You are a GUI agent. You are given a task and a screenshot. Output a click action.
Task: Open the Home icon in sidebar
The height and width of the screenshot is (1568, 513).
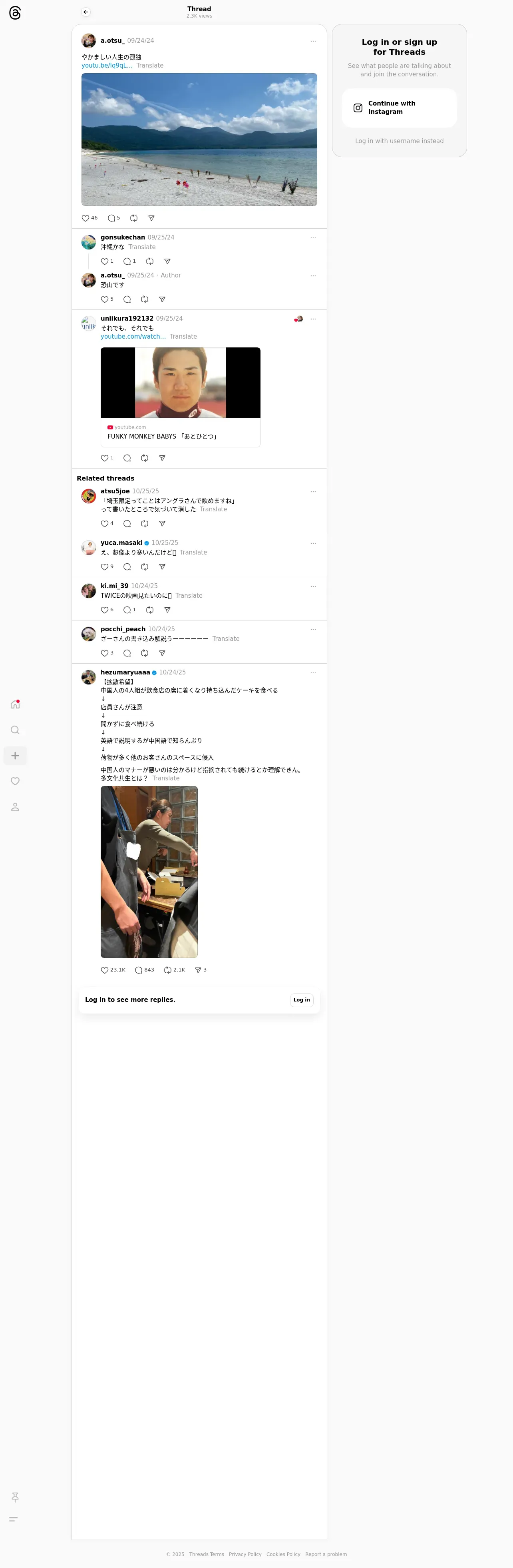tap(15, 704)
